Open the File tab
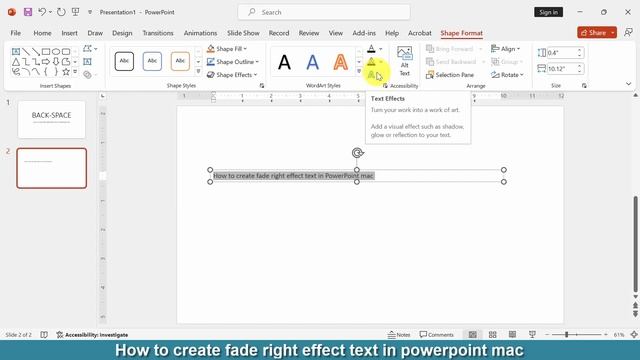Image resolution: width=640 pixels, height=360 pixels. (x=16, y=33)
